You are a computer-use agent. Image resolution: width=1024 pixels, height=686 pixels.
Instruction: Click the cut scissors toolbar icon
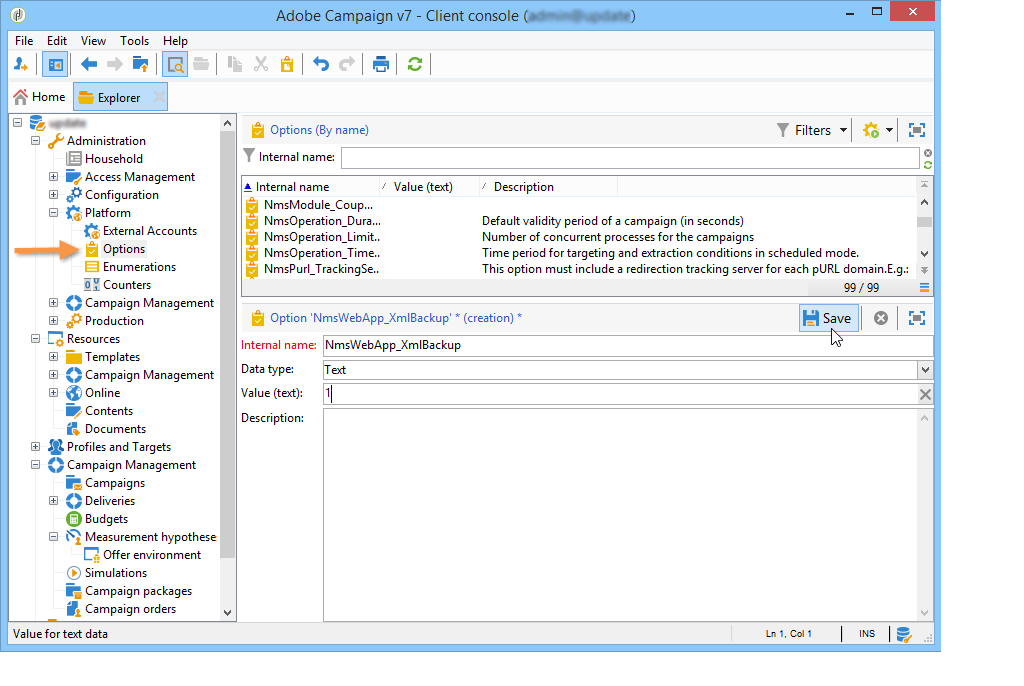[x=261, y=64]
